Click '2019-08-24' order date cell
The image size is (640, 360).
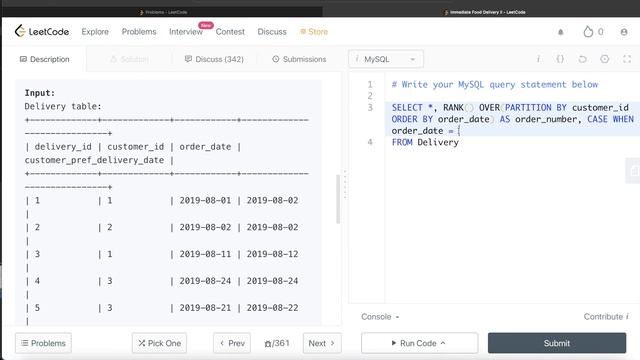point(205,281)
